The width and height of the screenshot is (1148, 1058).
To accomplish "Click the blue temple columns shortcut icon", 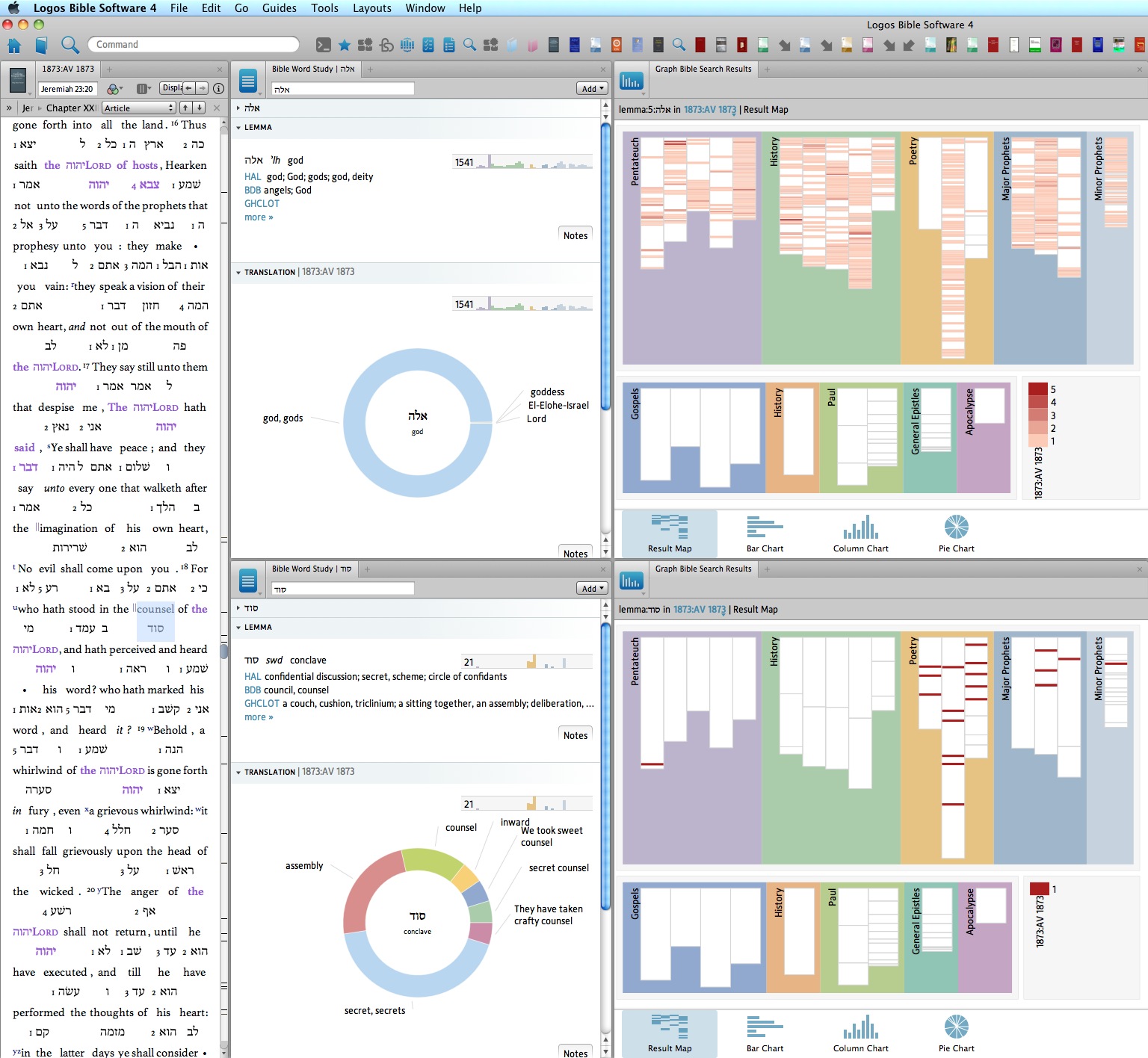I will pos(407,45).
